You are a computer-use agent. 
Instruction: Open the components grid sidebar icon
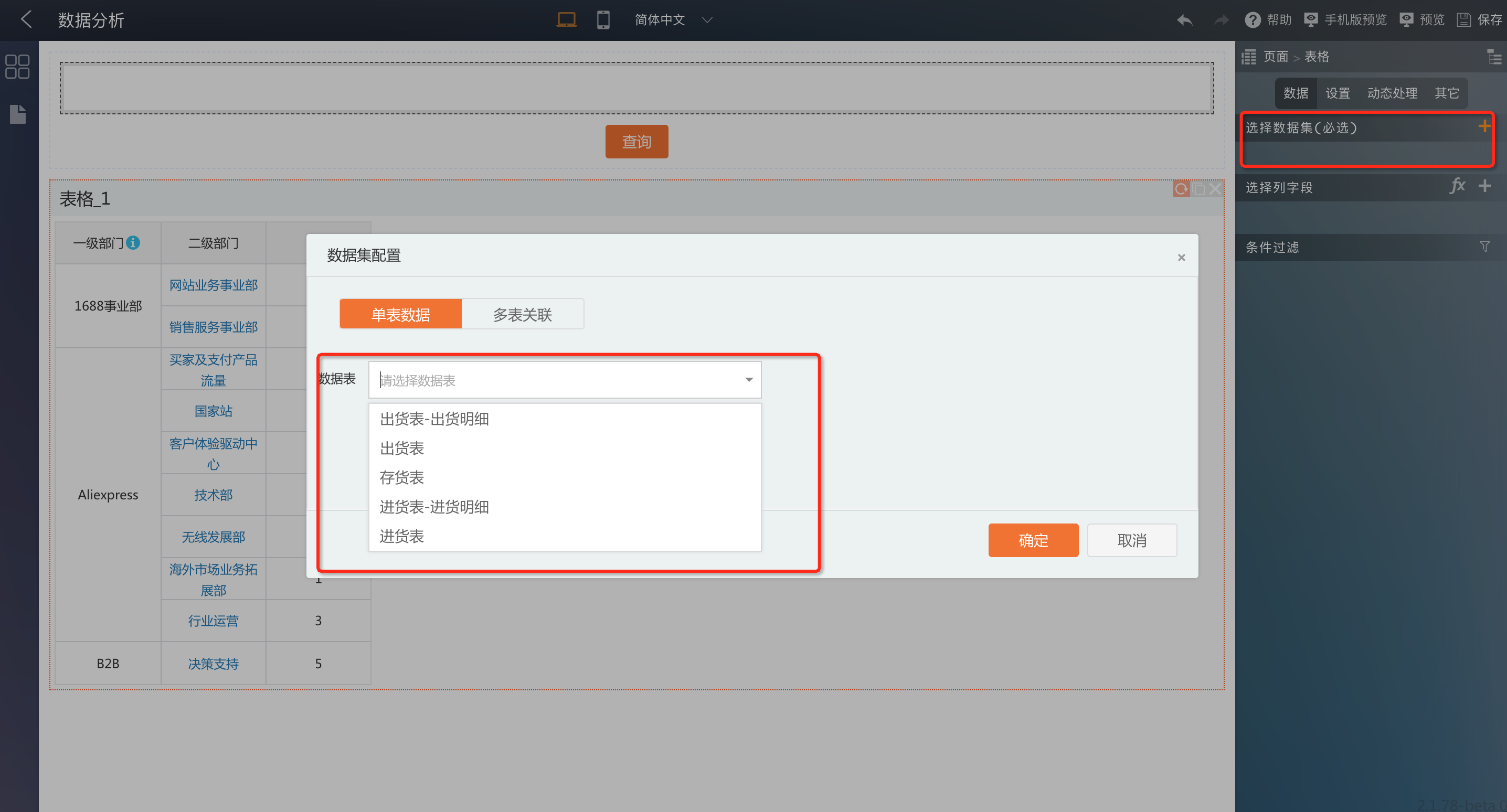click(x=17, y=67)
